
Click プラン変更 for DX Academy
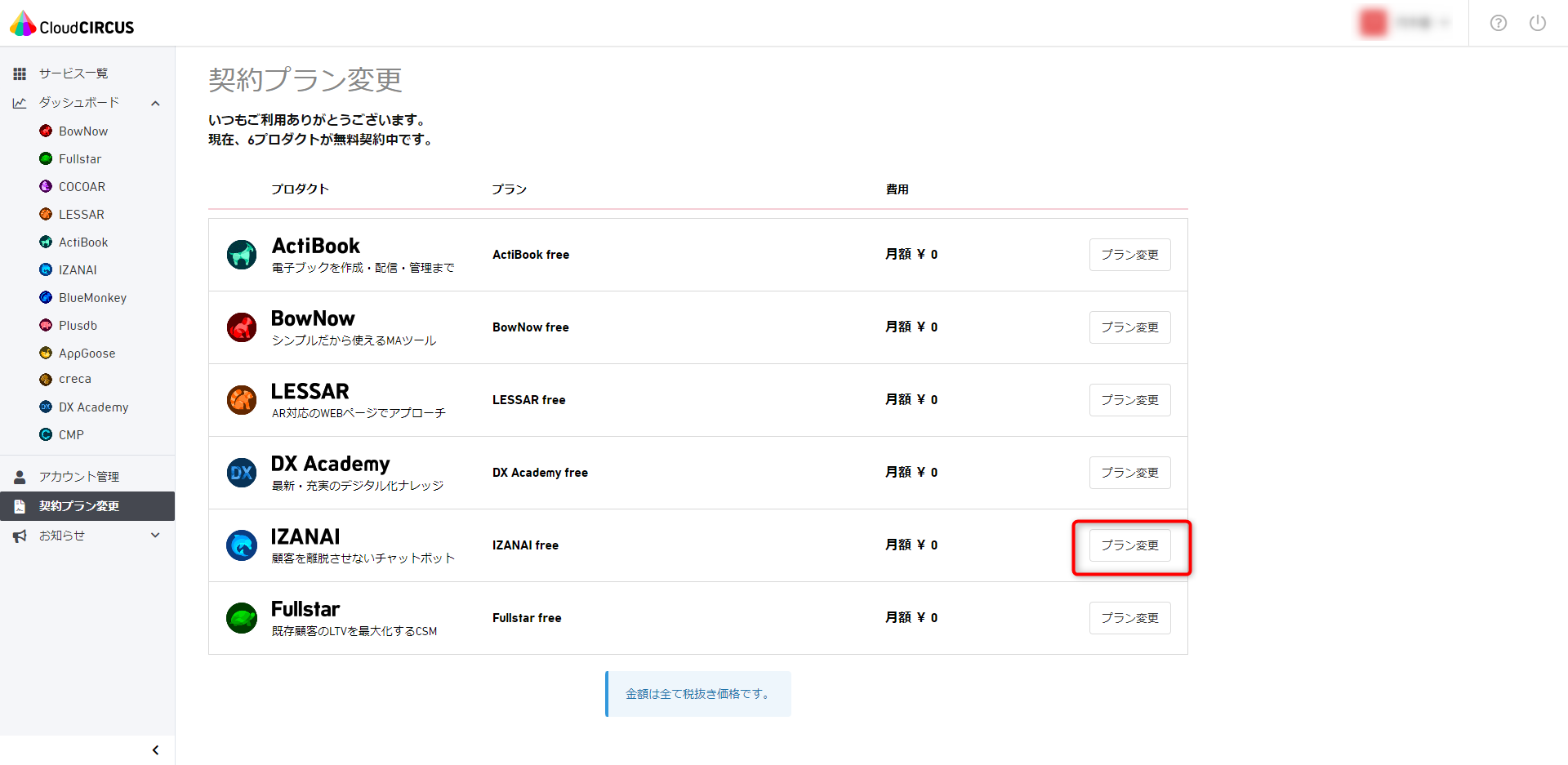1129,473
